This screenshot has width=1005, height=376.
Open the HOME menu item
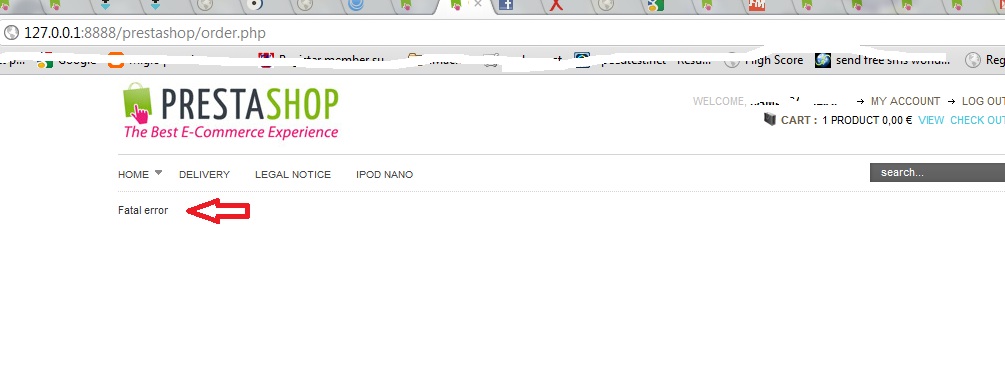133,174
